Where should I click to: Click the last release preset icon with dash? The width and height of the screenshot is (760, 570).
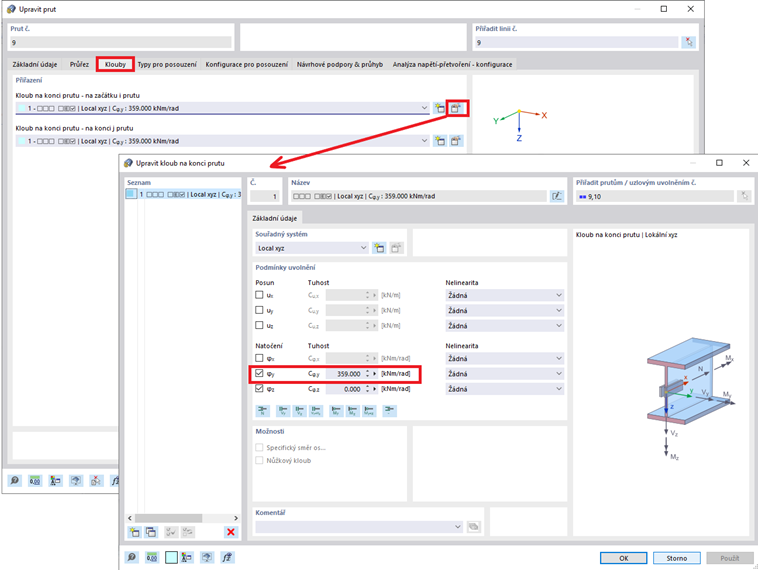pyautogui.click(x=389, y=411)
